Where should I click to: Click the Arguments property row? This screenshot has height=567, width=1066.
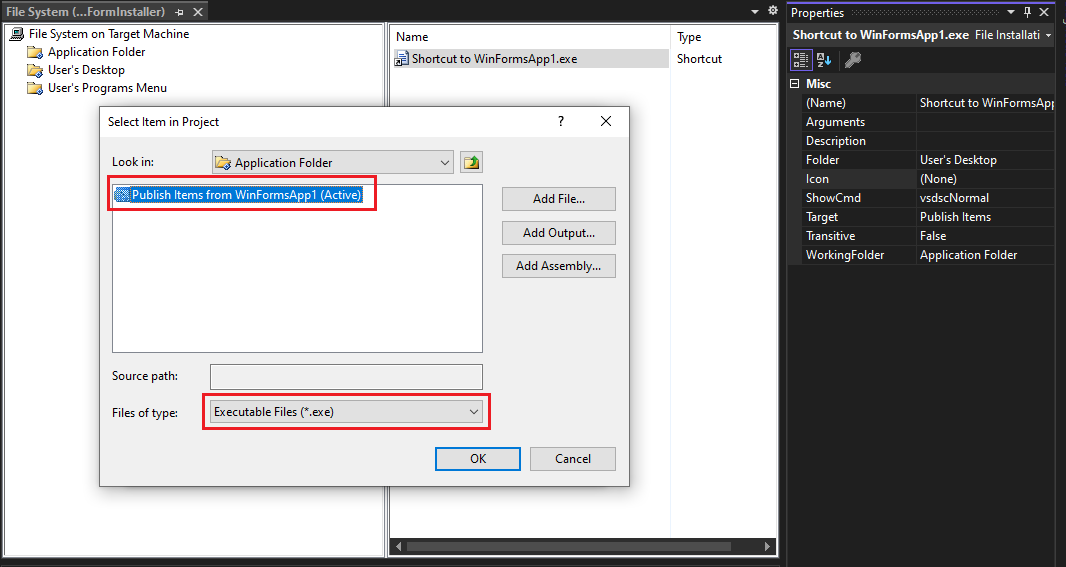coord(928,122)
